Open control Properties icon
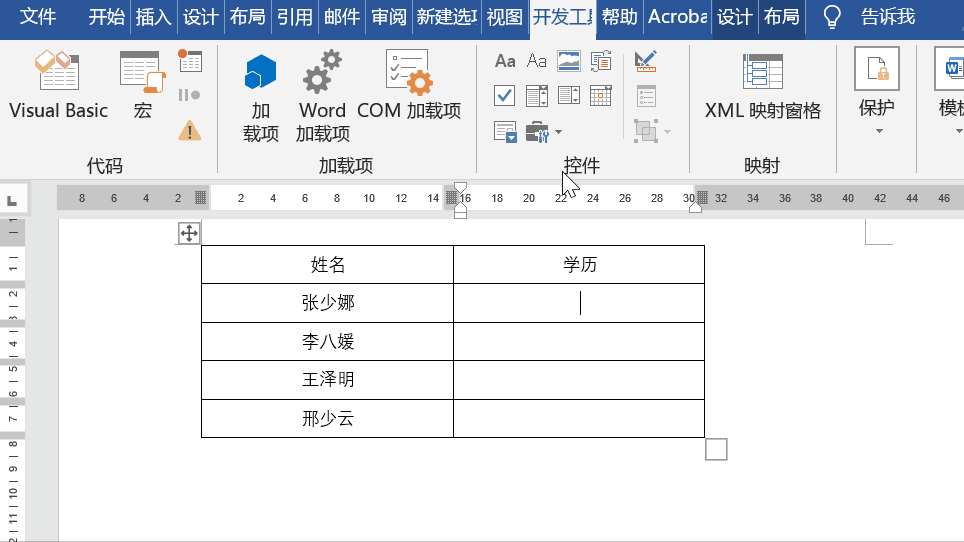The width and height of the screenshot is (964, 542). click(x=646, y=96)
